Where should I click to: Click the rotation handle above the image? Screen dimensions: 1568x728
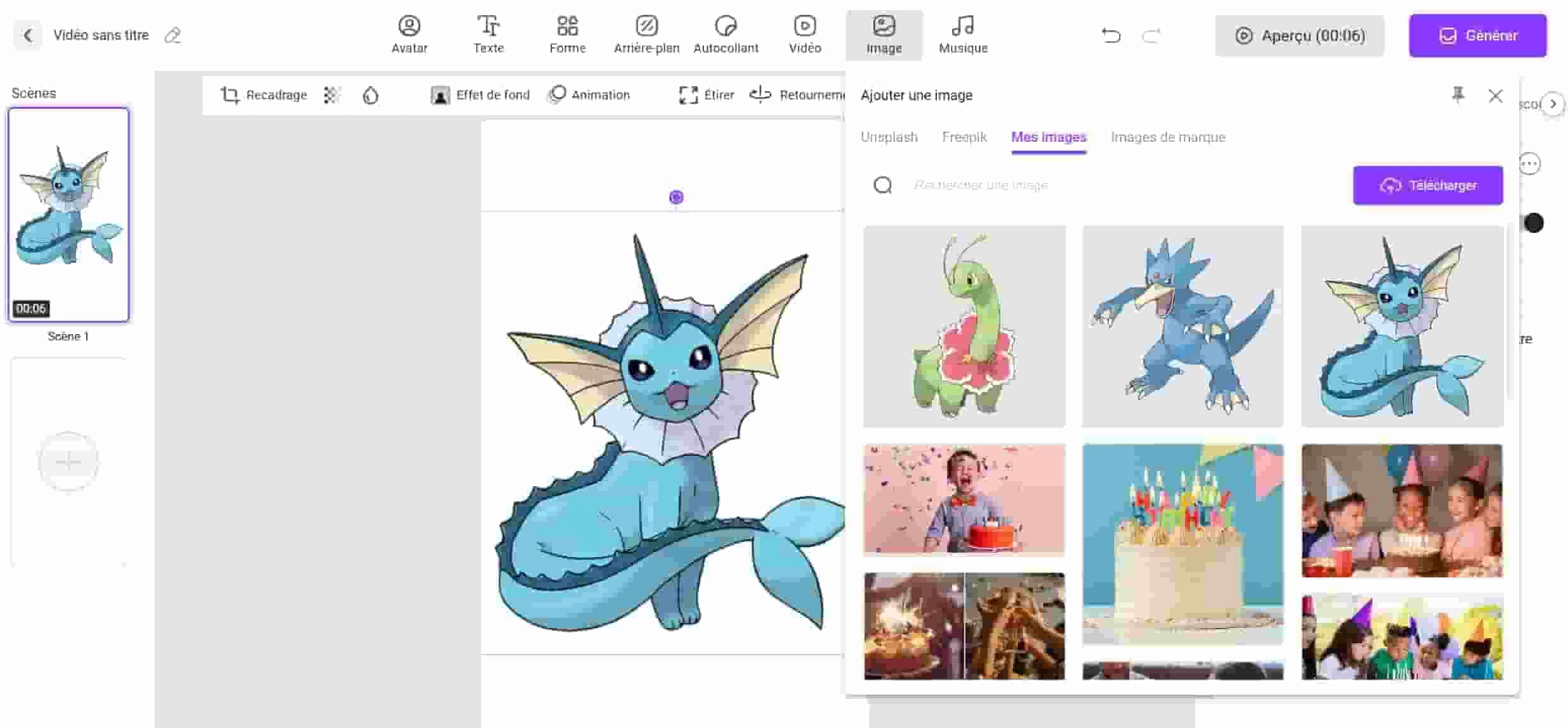tap(676, 198)
